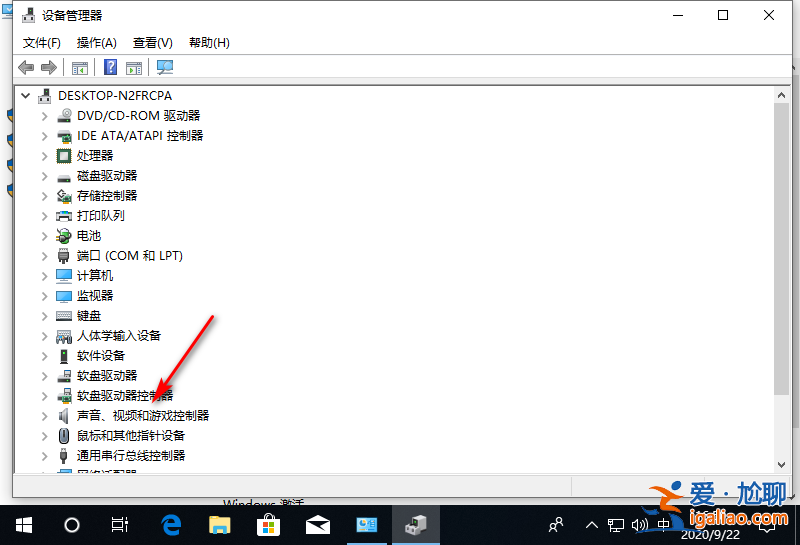Collapse the DESKTOP-N2FRCPA root node
This screenshot has width=800, height=545.
[26, 95]
